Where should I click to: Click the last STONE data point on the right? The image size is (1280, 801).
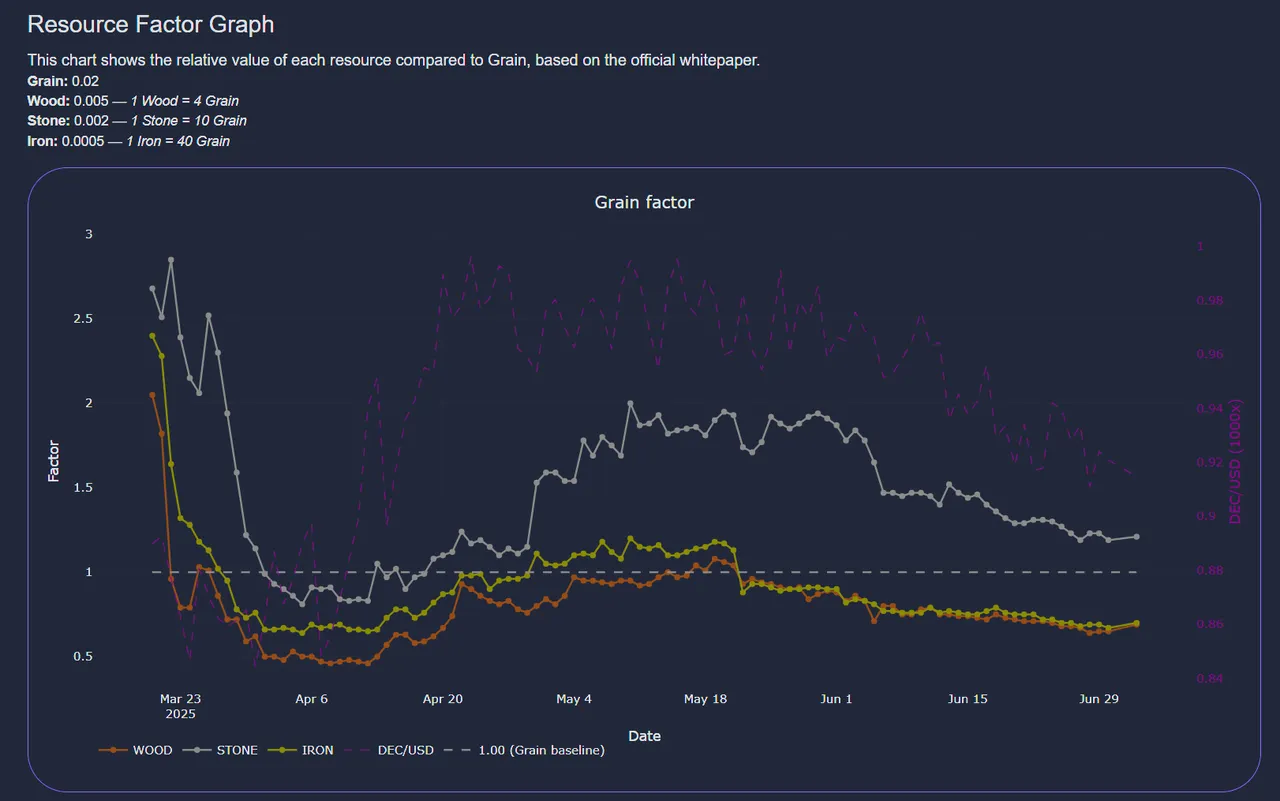click(1137, 537)
